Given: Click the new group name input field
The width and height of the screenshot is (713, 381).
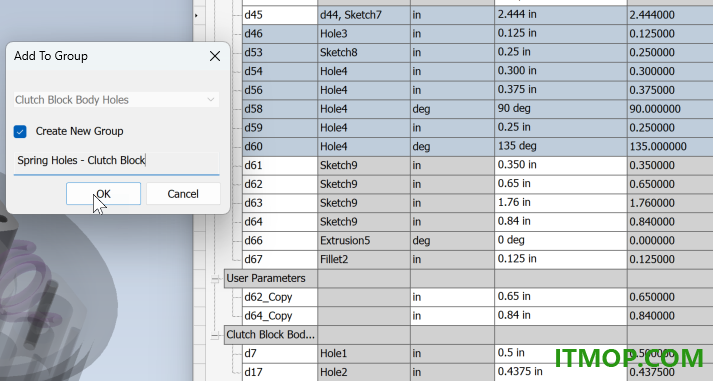Looking at the screenshot, I should click(x=116, y=160).
